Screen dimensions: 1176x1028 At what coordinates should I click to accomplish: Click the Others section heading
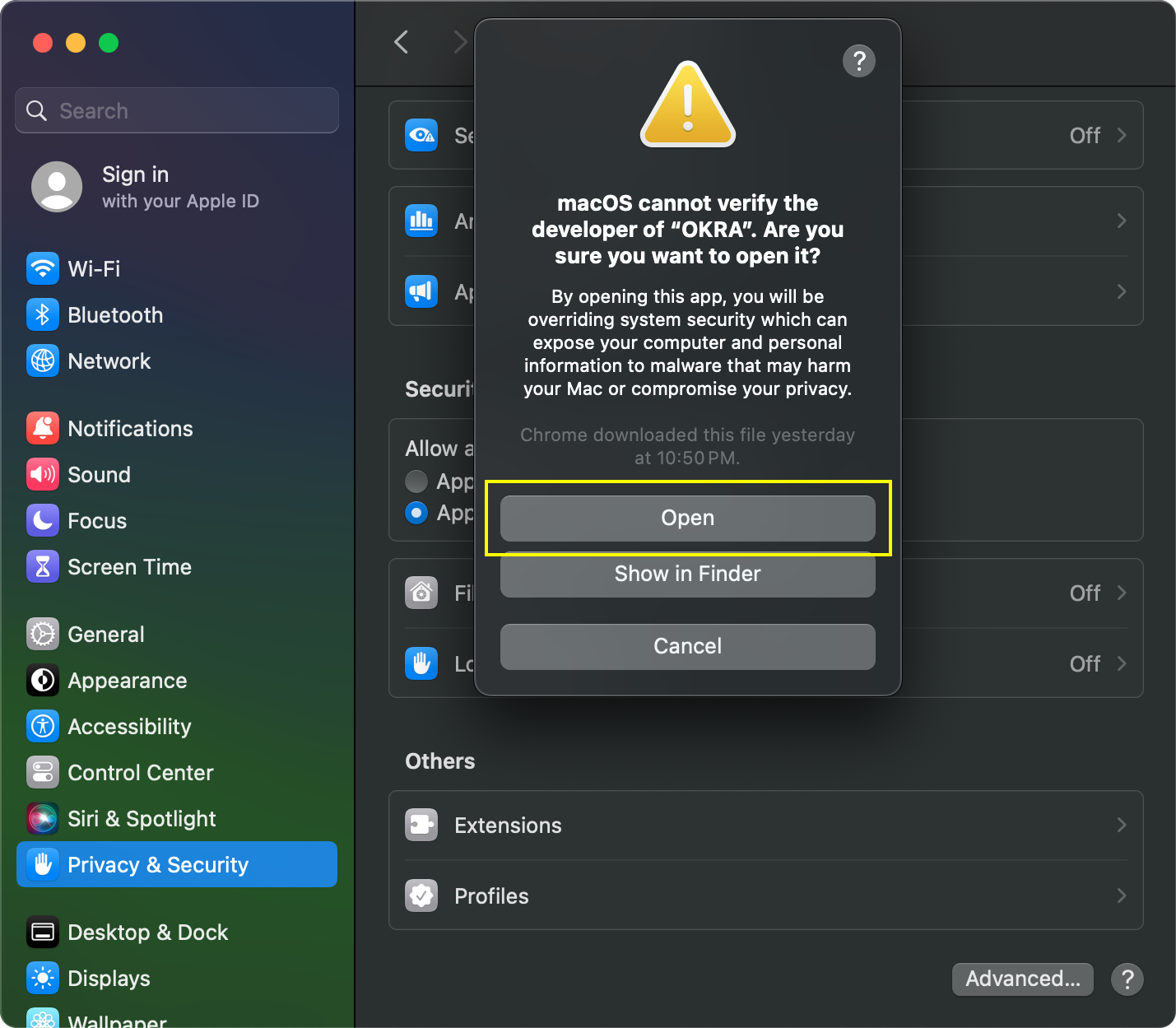point(440,761)
